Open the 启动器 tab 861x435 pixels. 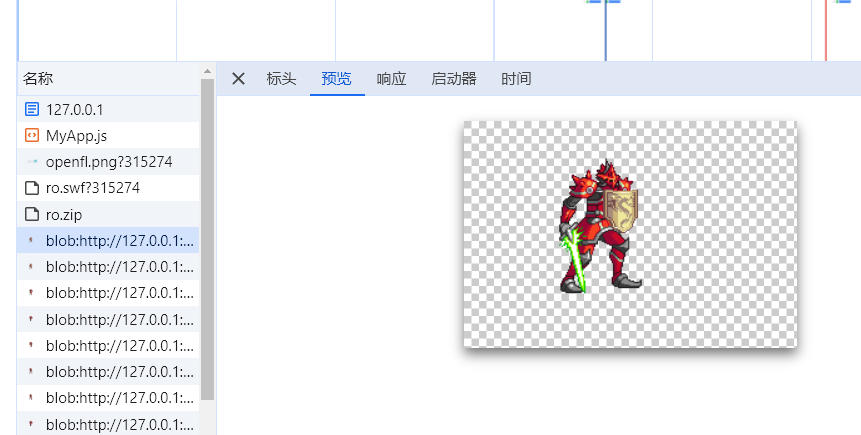pyautogui.click(x=454, y=79)
